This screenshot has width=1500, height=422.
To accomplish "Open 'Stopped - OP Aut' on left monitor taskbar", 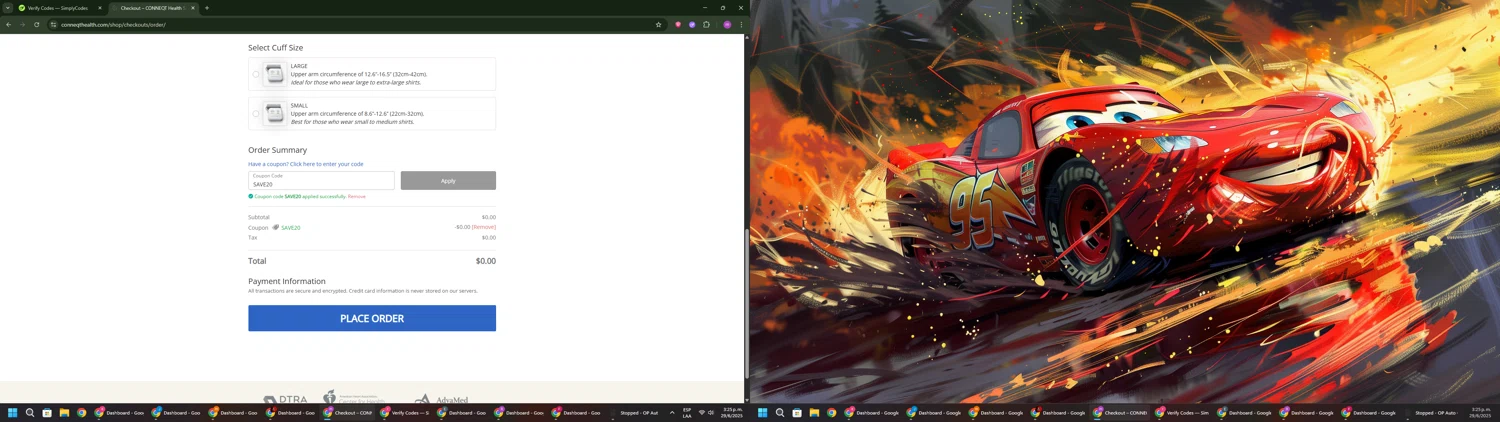I will coord(634,413).
